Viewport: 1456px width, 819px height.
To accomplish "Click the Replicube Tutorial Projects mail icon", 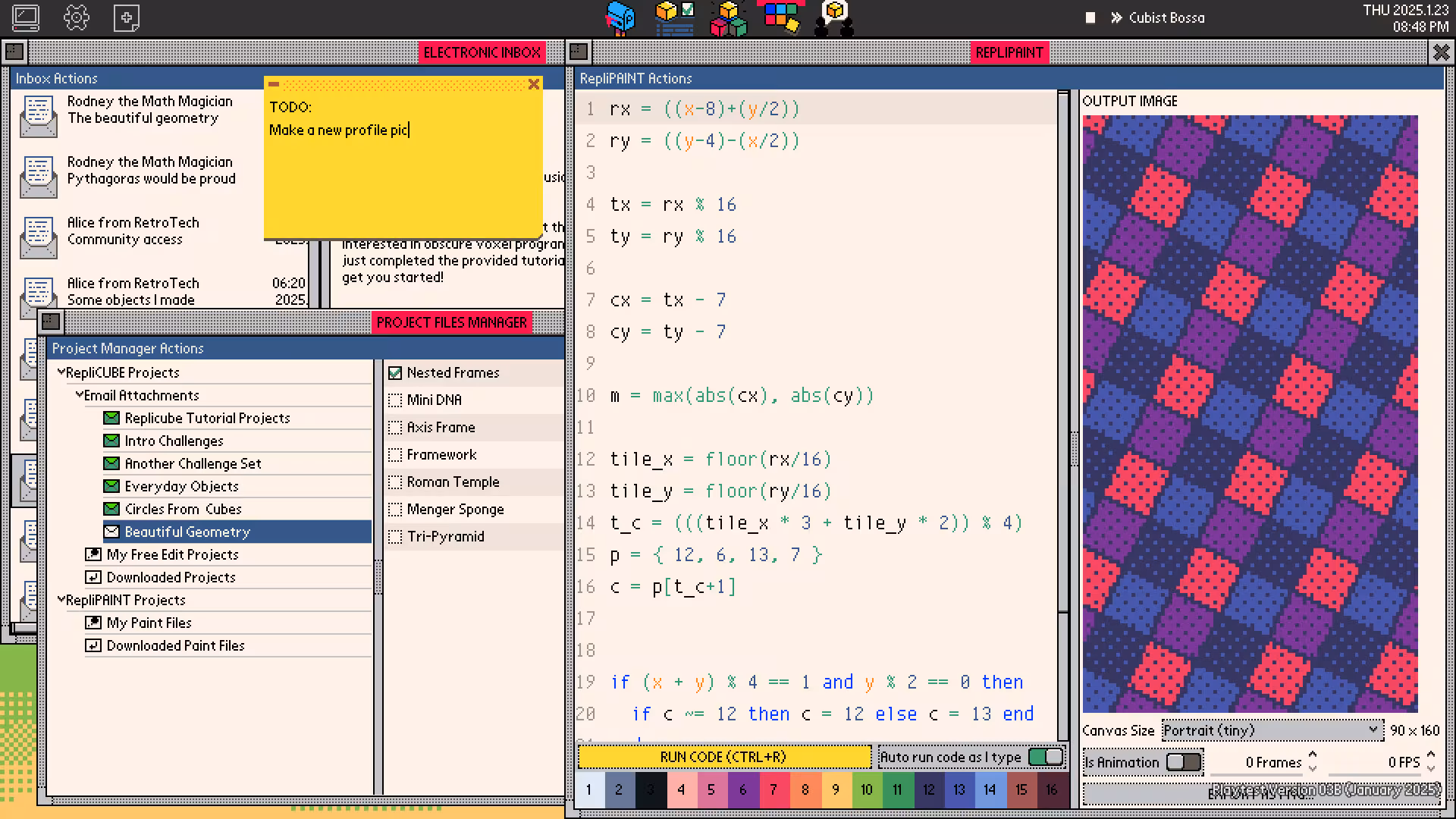I will pyautogui.click(x=111, y=418).
